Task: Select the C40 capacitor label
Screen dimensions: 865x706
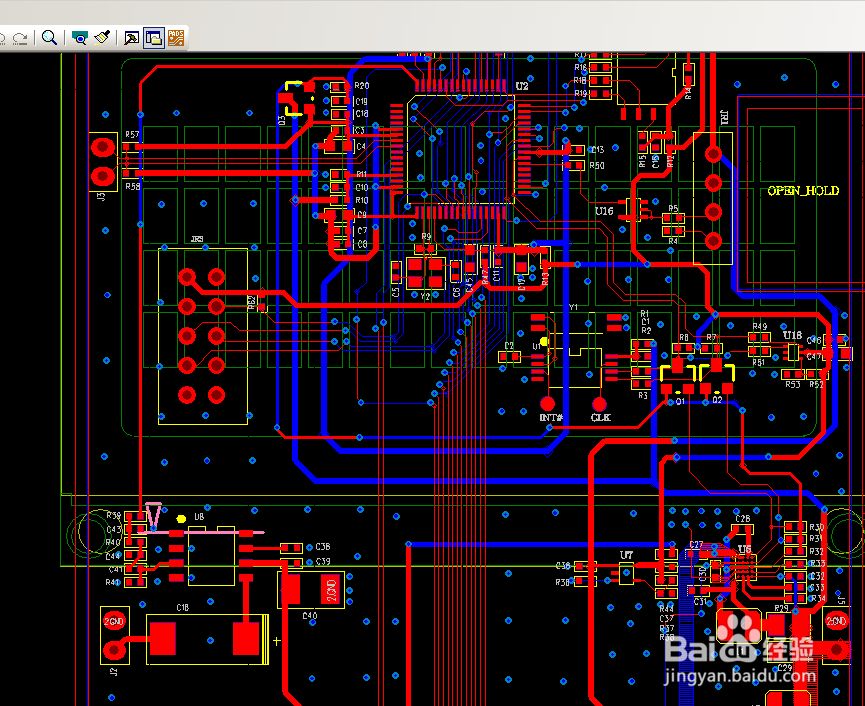Action: 309,616
